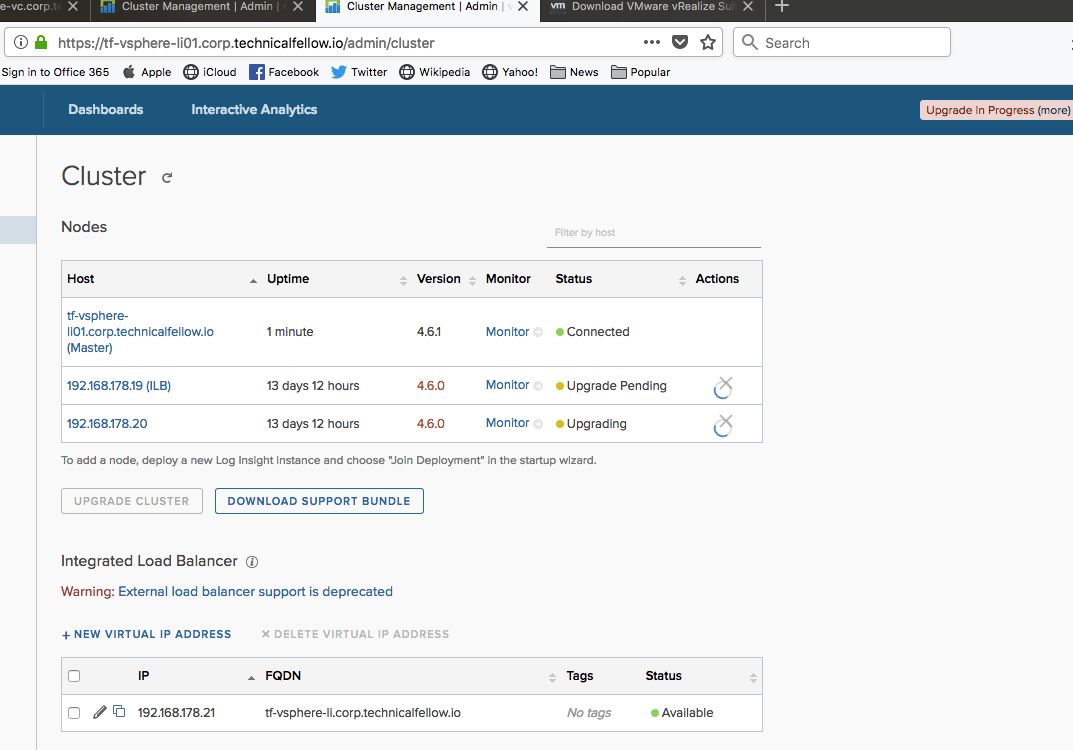This screenshot has width=1073, height=750.
Task: Check the box for 192.168.178.21
Action: (74, 713)
